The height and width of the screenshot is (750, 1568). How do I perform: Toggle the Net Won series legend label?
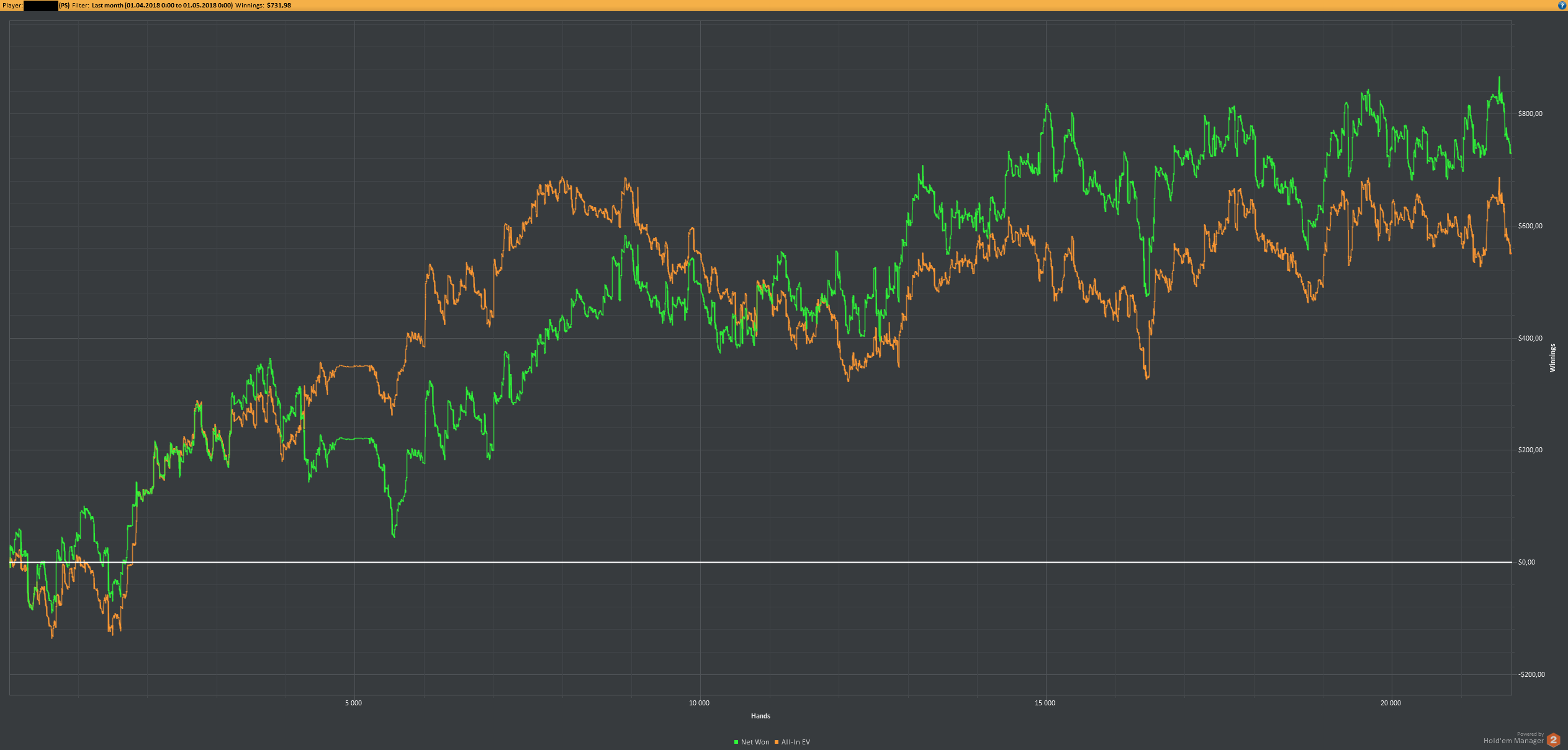click(755, 742)
